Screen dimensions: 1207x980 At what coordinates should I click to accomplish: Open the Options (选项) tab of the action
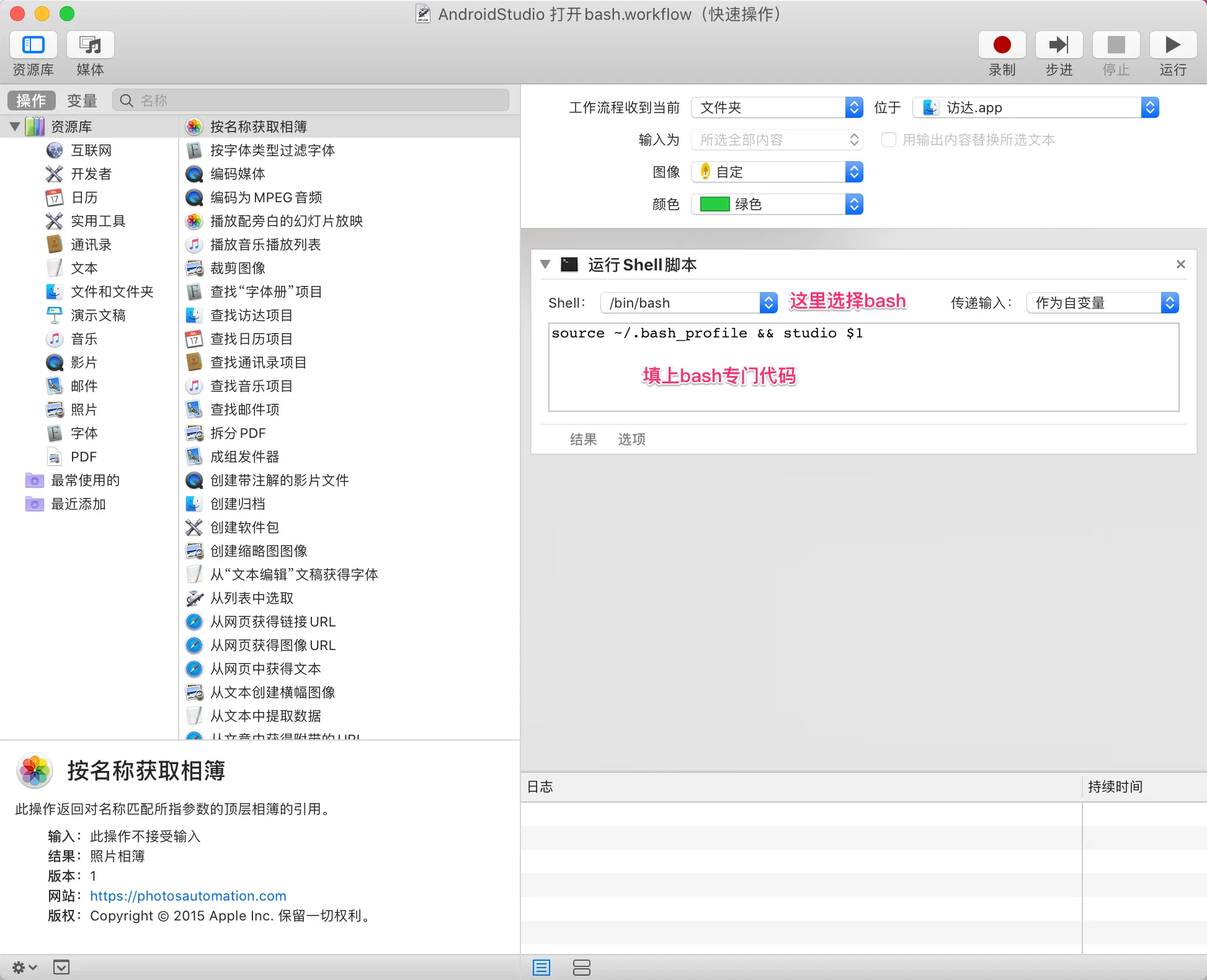(631, 439)
